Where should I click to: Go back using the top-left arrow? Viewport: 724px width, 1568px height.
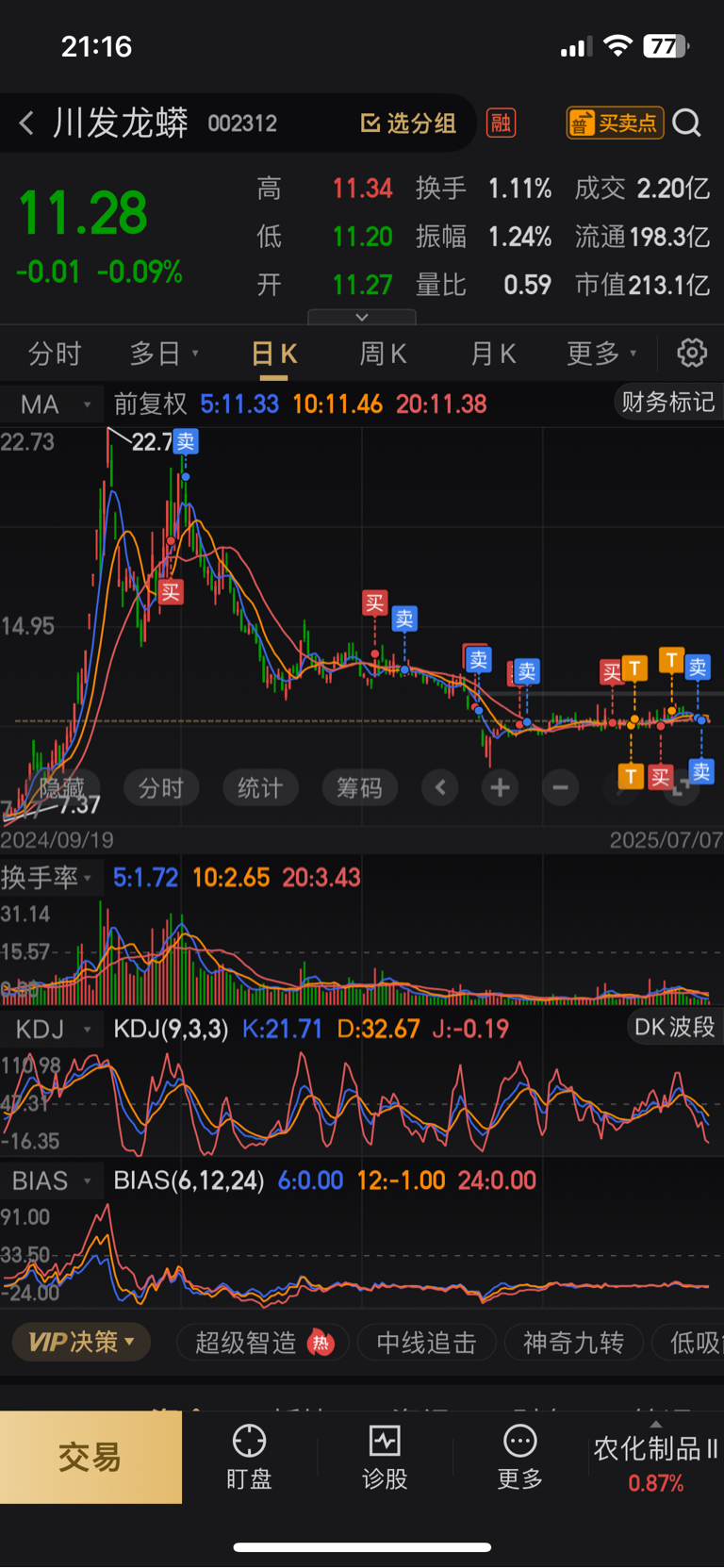click(x=26, y=123)
